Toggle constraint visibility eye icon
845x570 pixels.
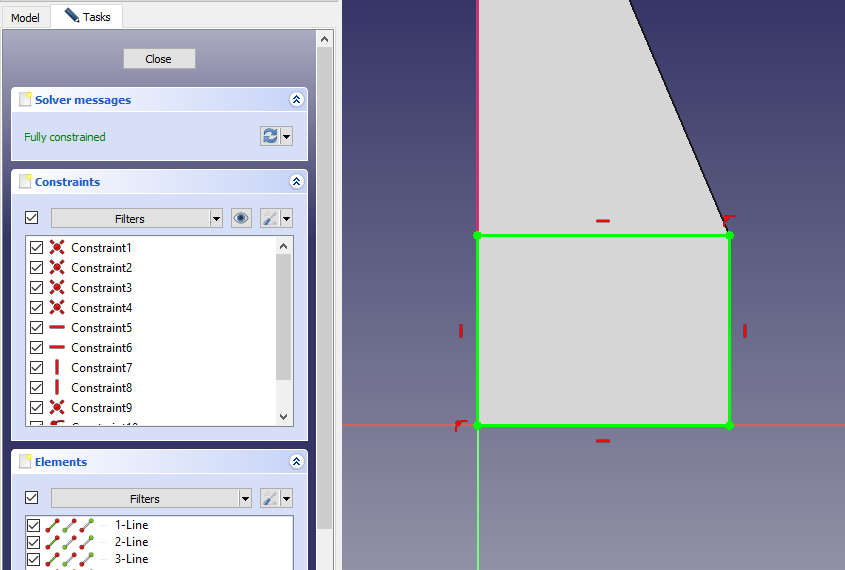click(x=241, y=218)
